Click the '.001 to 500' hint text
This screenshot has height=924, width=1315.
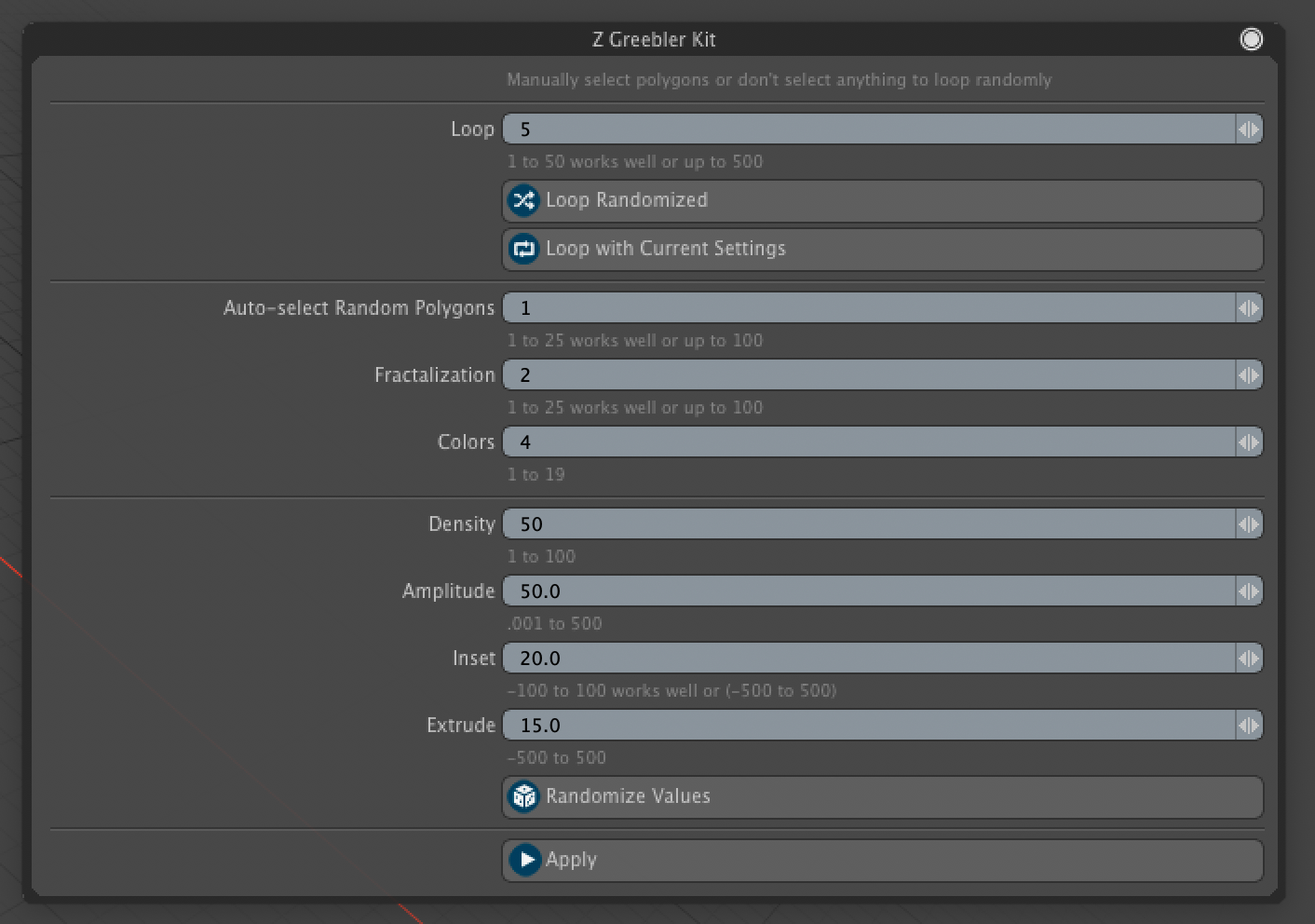[554, 623]
